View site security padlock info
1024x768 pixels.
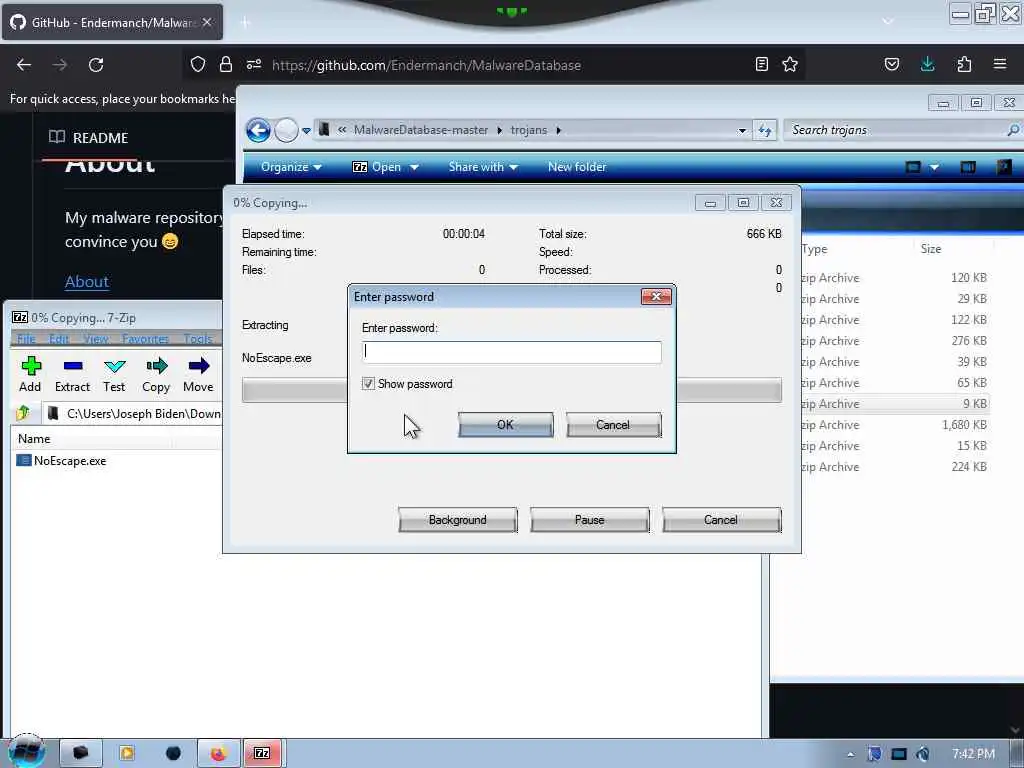click(226, 65)
